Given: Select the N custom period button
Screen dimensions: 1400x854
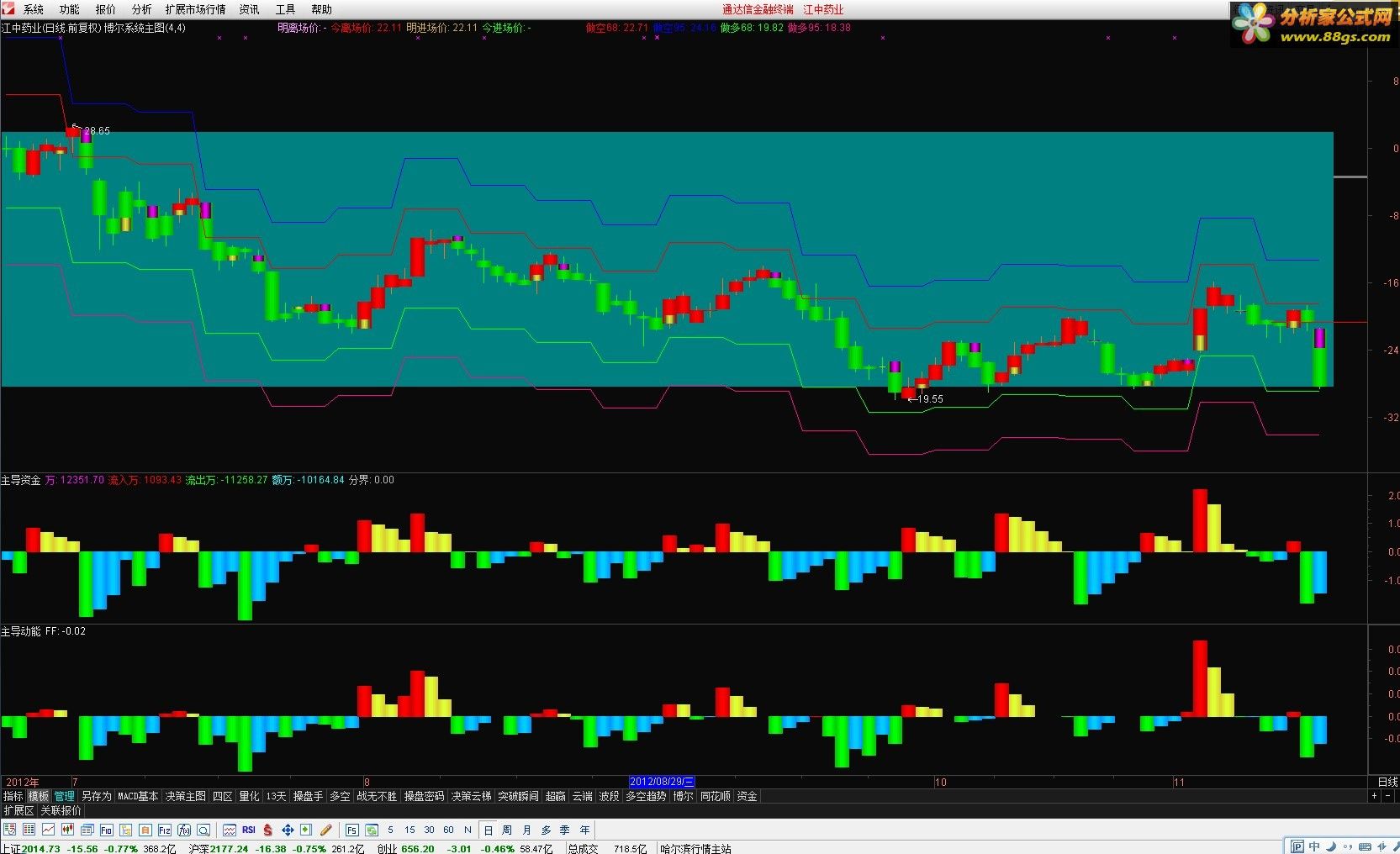Looking at the screenshot, I should click(x=468, y=830).
